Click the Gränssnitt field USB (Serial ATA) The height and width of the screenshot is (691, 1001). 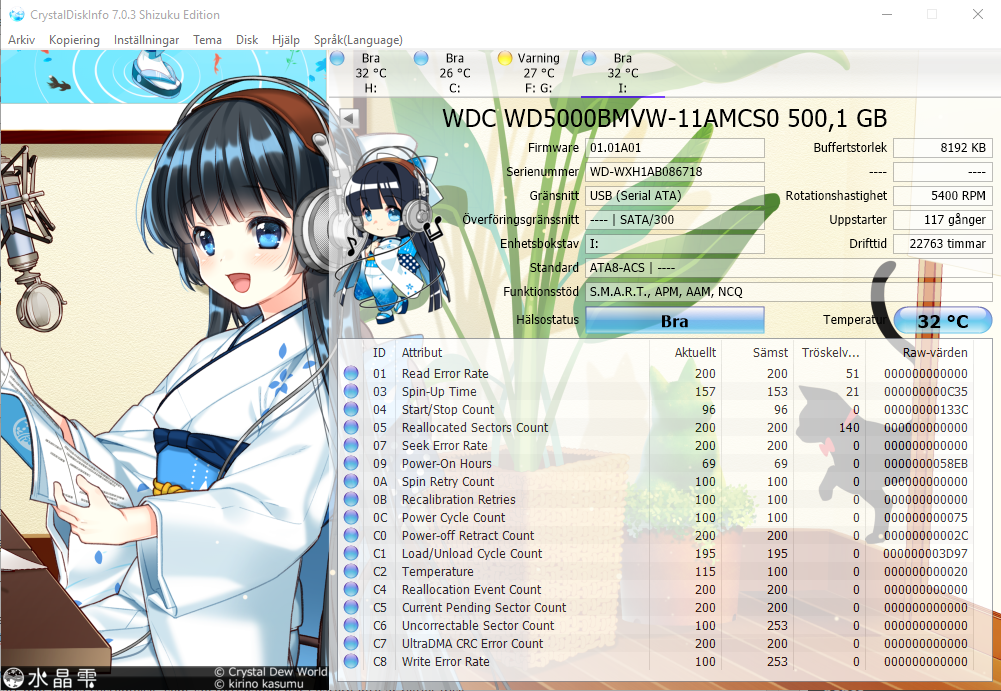675,195
